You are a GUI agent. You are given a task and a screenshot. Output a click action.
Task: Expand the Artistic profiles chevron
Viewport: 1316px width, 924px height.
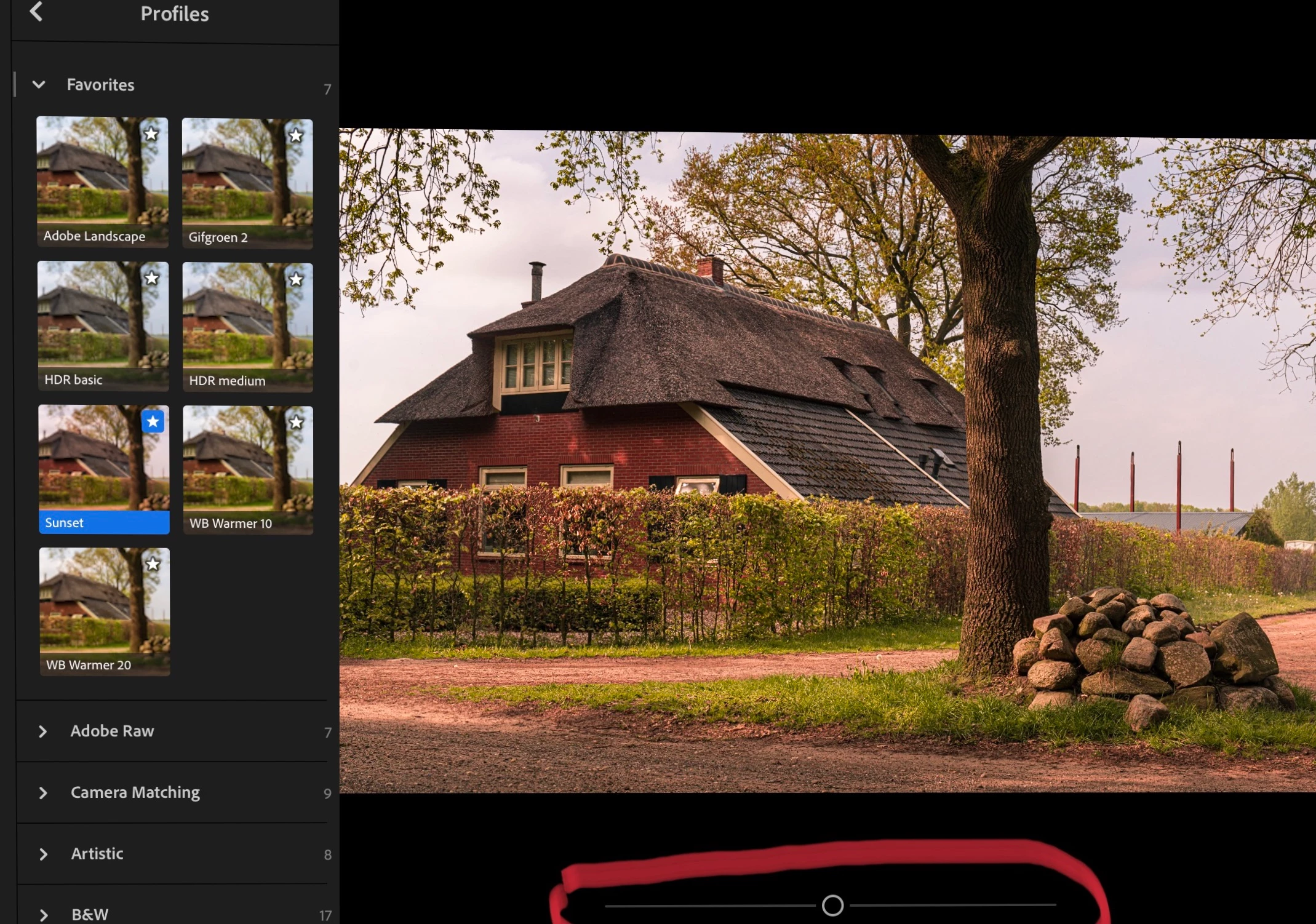tap(43, 854)
